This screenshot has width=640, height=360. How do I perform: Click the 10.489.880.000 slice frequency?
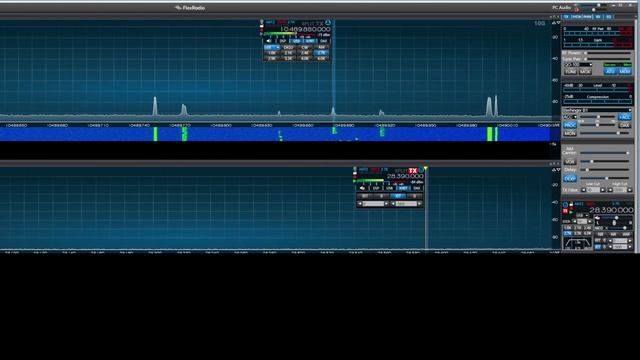coord(305,29)
